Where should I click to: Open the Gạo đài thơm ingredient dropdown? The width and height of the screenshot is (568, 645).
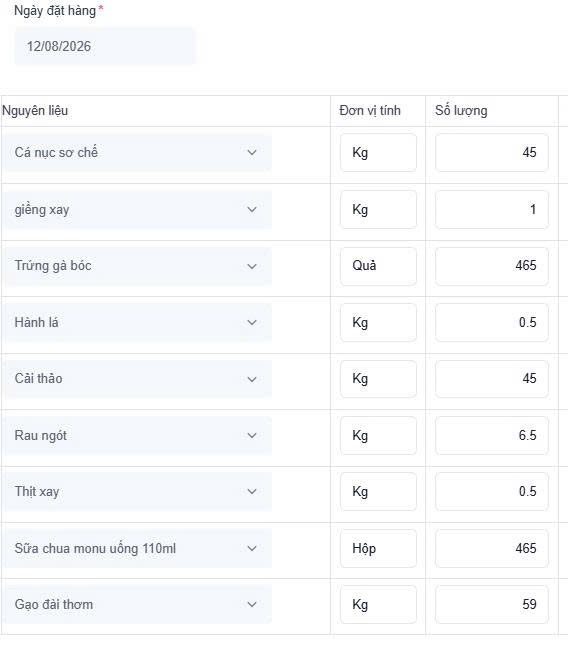click(x=138, y=605)
